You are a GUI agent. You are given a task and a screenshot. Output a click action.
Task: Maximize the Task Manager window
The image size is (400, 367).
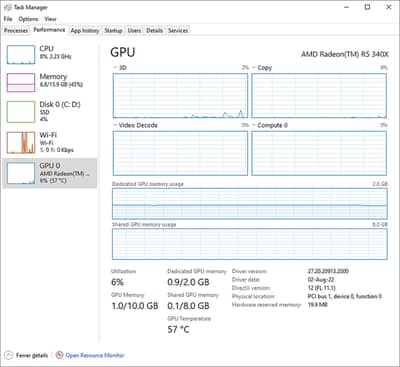pos(367,7)
